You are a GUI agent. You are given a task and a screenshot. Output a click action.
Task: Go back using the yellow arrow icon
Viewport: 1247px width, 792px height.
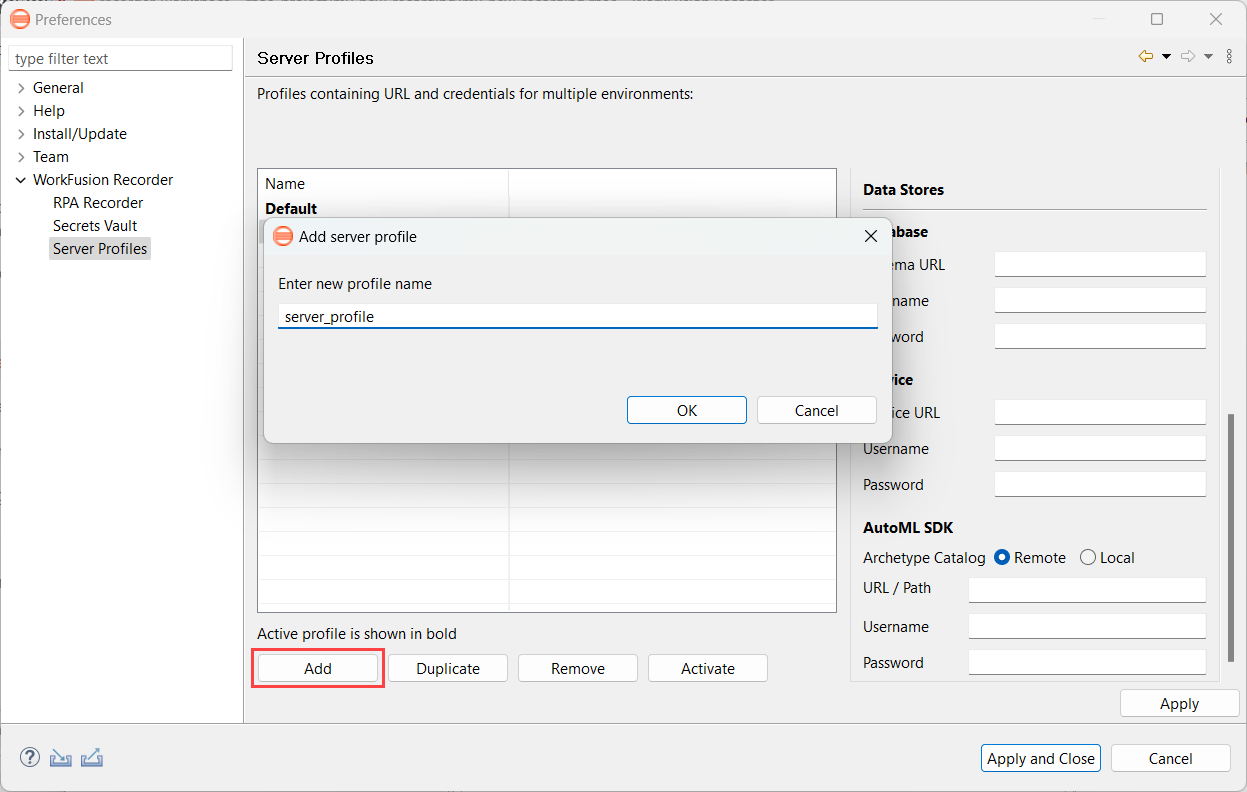tap(1146, 57)
